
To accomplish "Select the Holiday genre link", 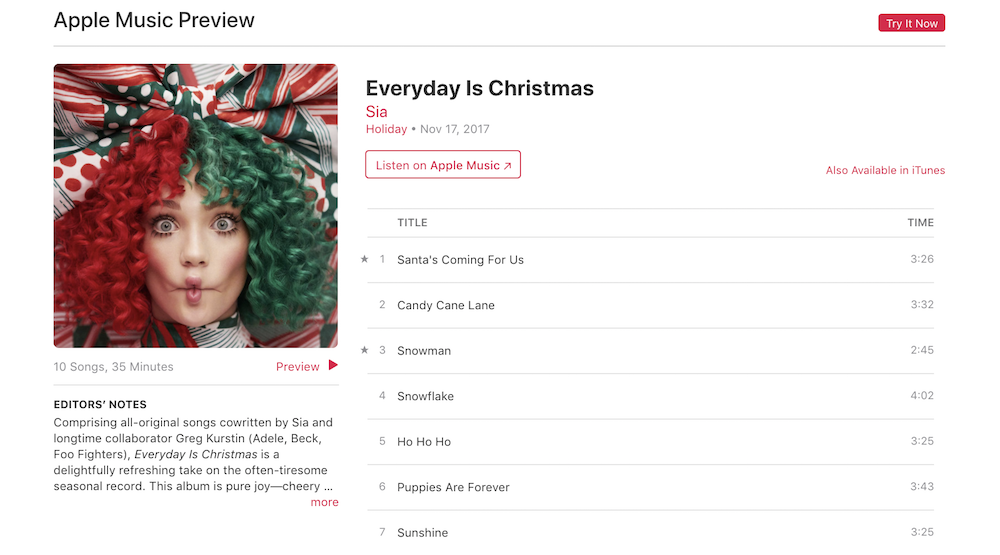I will (386, 129).
